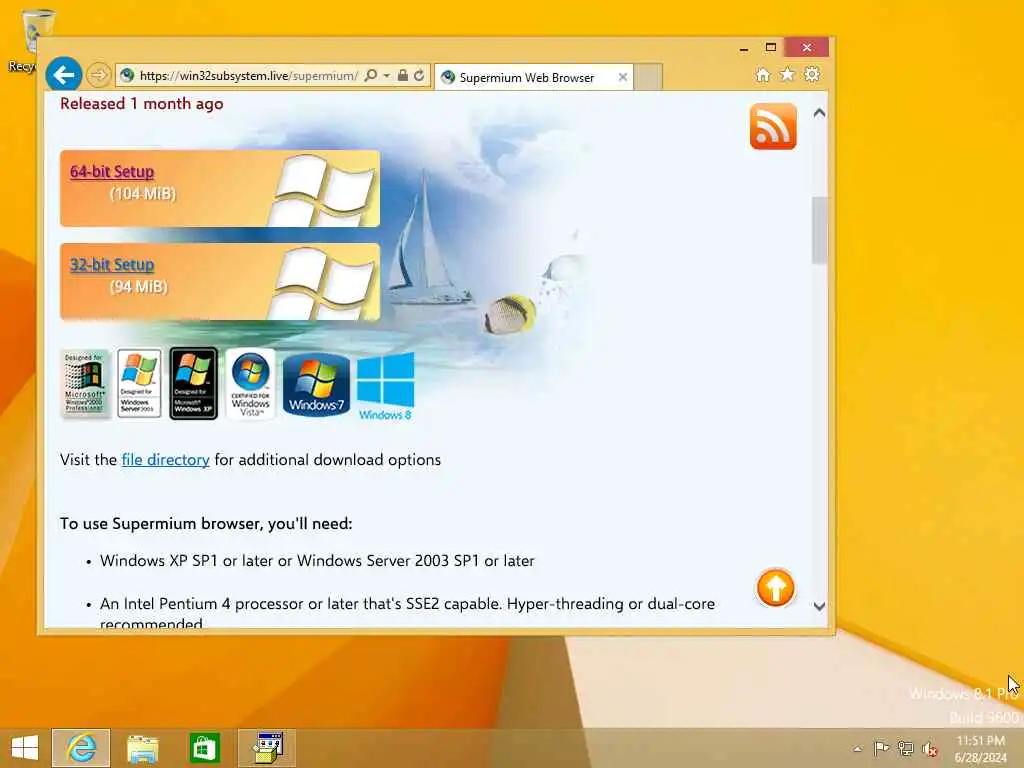The height and width of the screenshot is (768, 1024).
Task: Show hidden system tray icons
Action: tap(857, 749)
